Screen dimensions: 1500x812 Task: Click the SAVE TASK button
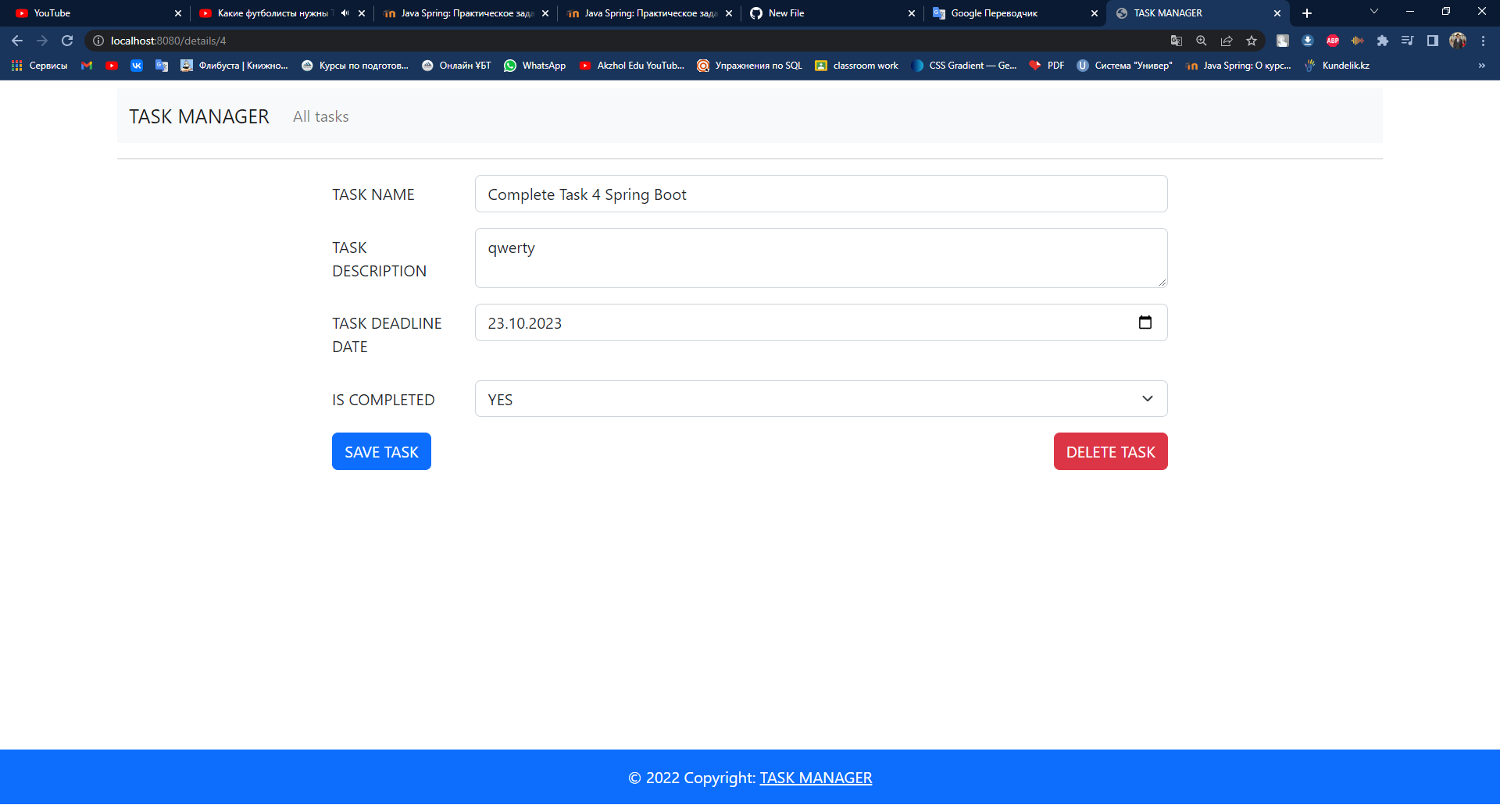coord(381,451)
